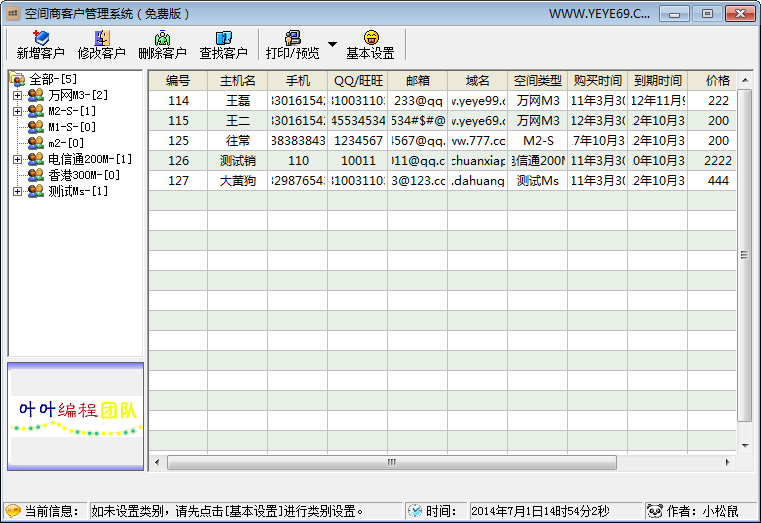Maximize the 空间商客户管理系统 window
The image size is (761, 523).
click(x=707, y=14)
